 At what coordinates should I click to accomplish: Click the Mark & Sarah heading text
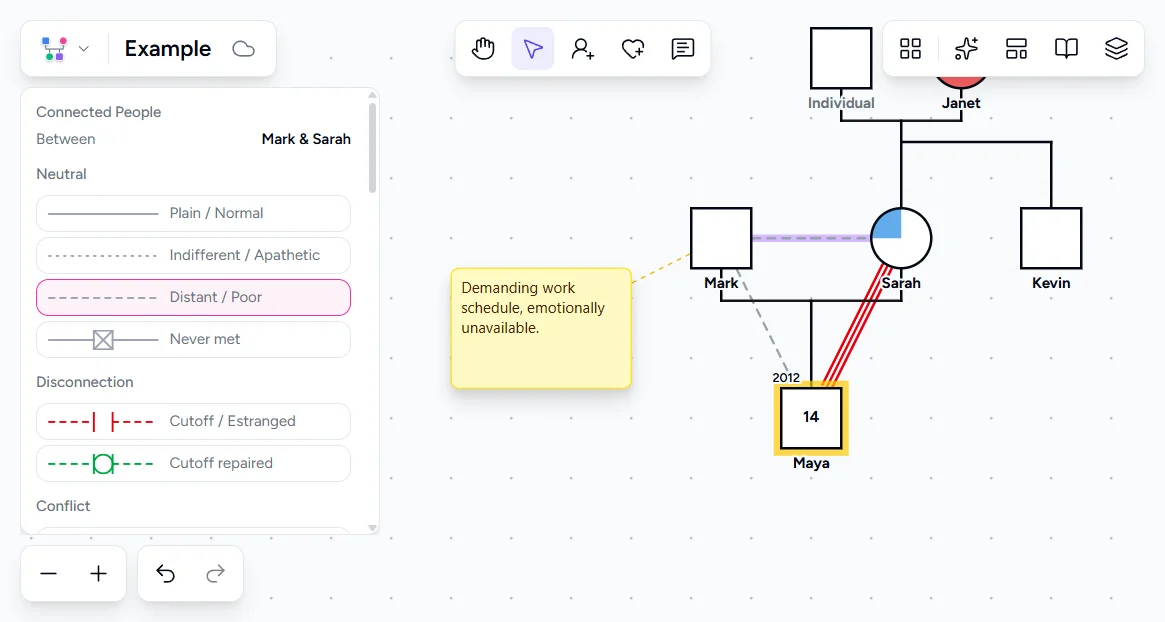[x=306, y=139]
